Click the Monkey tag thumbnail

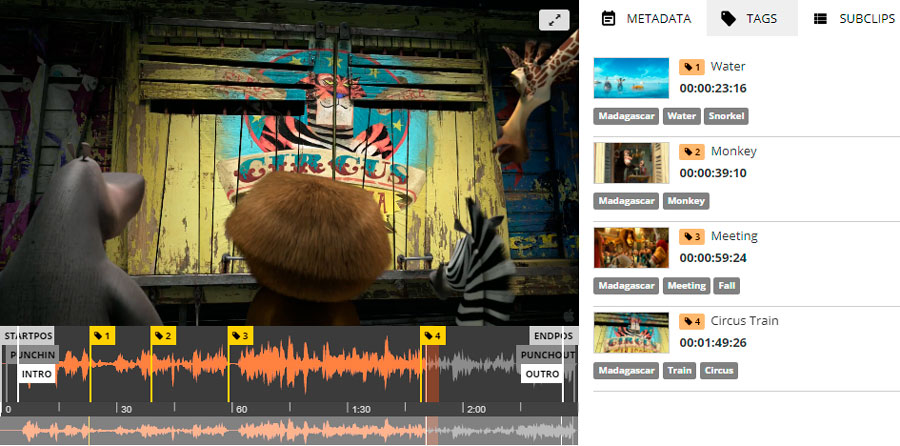(x=631, y=163)
